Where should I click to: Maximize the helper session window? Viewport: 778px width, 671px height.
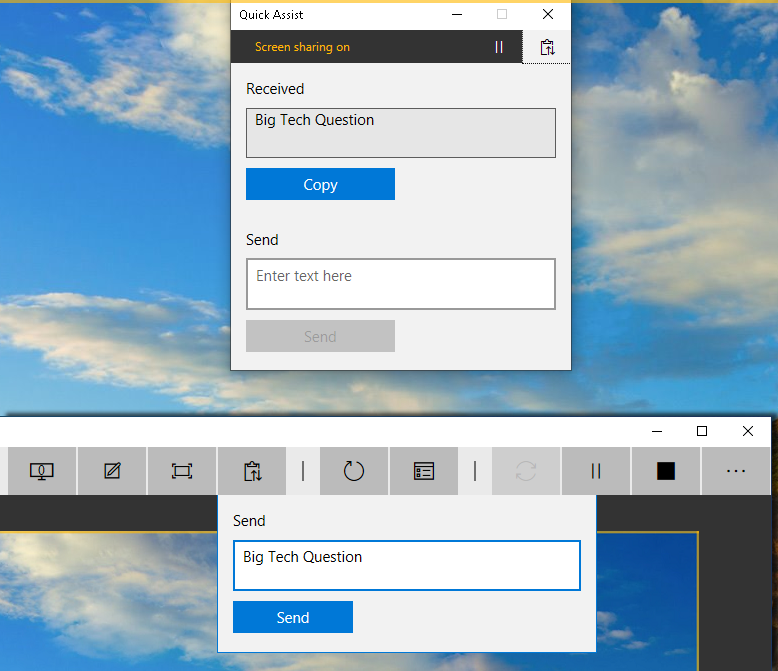click(x=702, y=431)
